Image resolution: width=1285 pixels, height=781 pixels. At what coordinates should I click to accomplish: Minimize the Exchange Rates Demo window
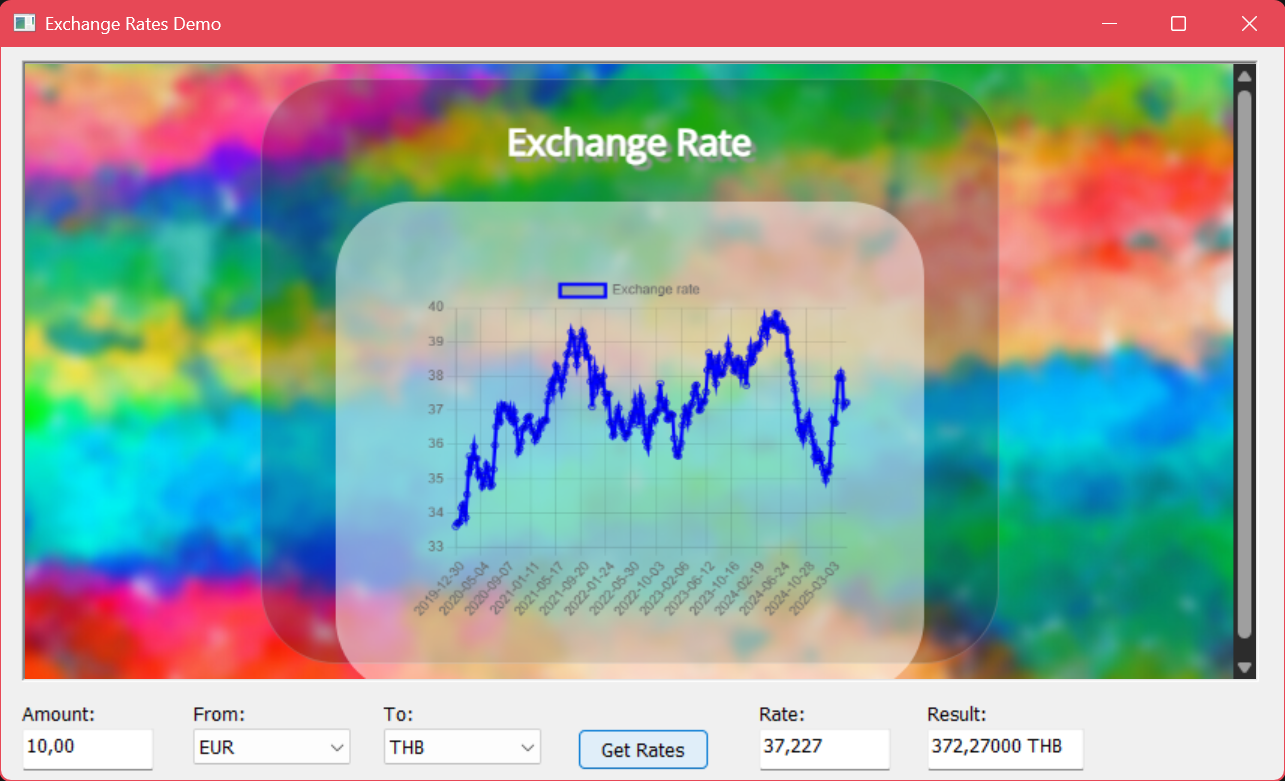1108,23
